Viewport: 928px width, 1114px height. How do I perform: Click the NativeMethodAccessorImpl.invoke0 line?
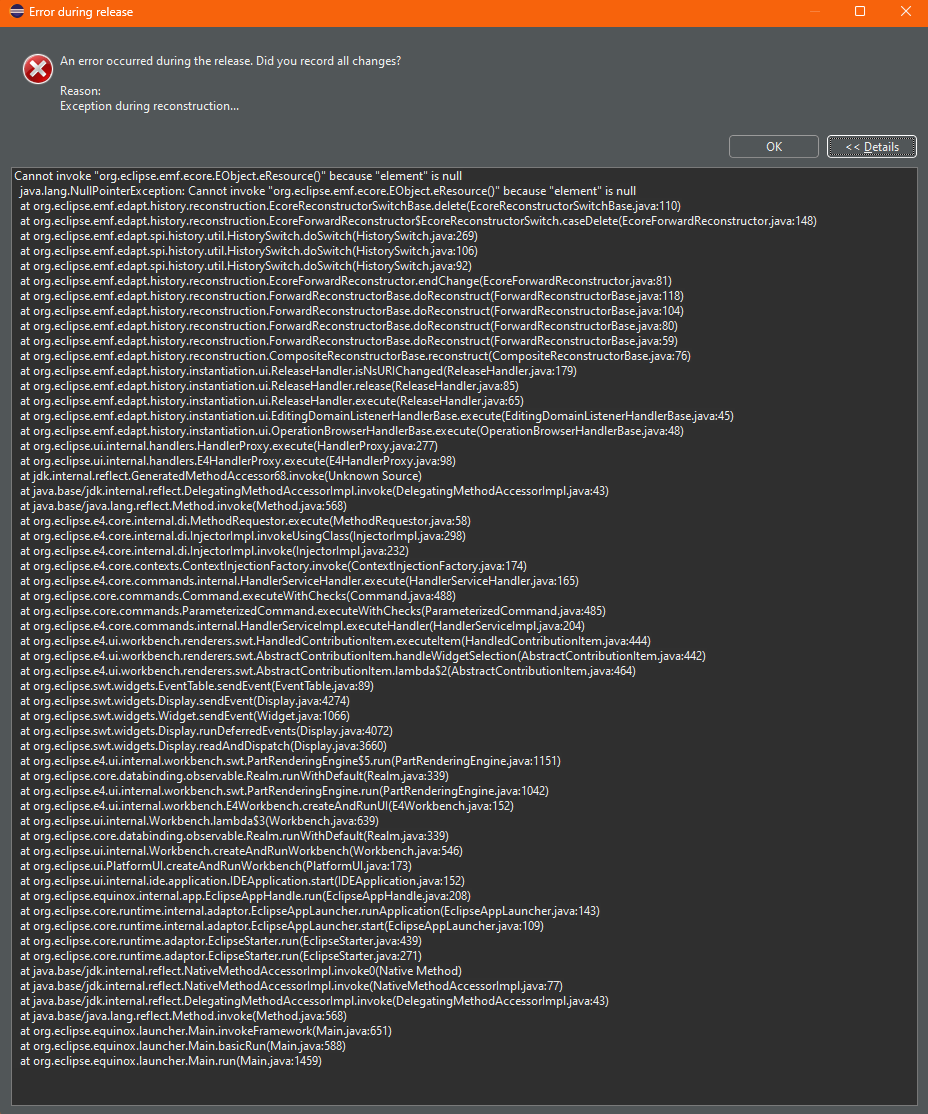tap(241, 970)
